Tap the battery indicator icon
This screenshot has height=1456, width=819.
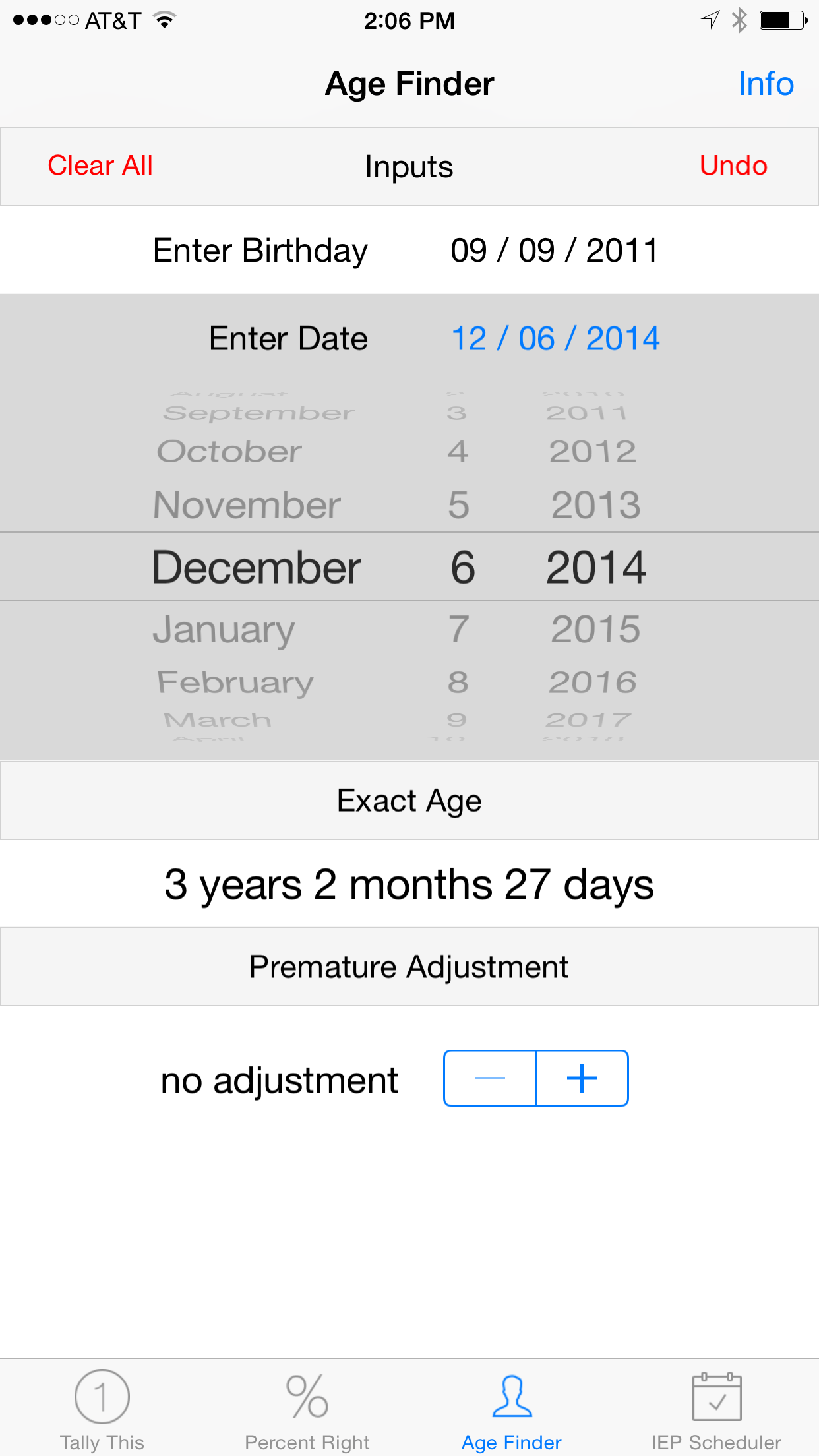[782, 20]
